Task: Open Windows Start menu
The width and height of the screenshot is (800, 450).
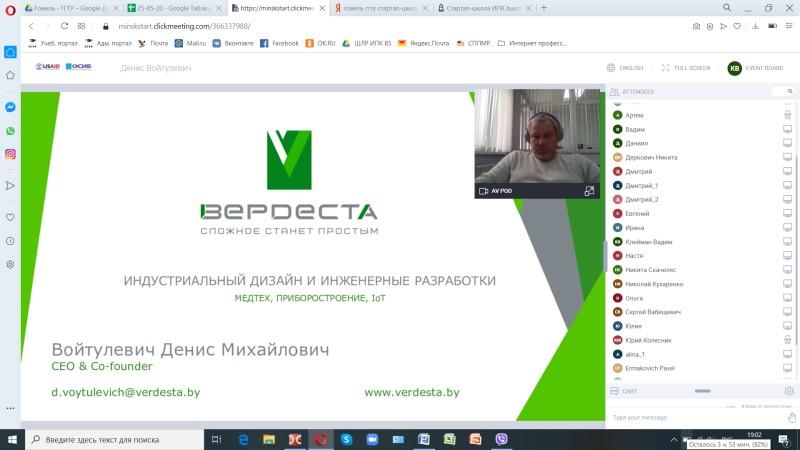Action: pyautogui.click(x=12, y=440)
